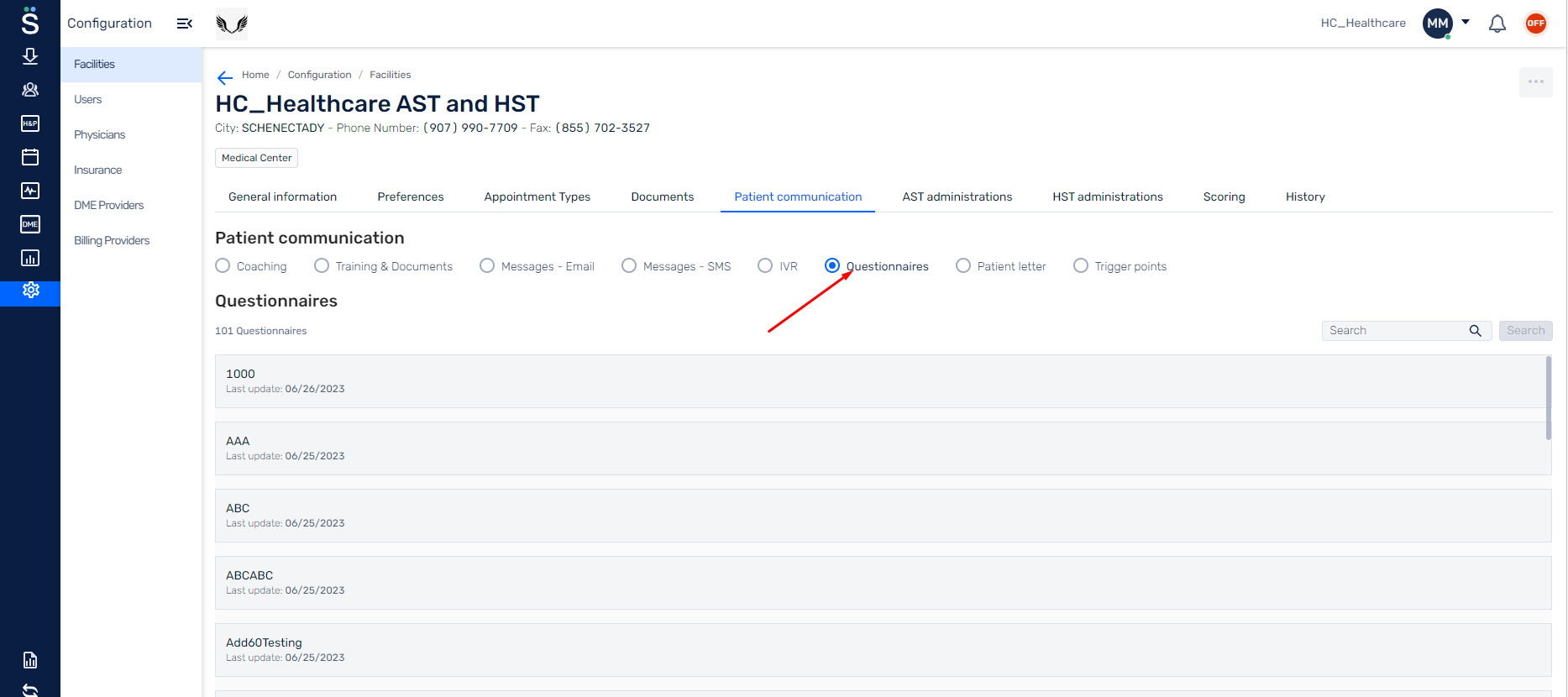Image resolution: width=1568 pixels, height=697 pixels.
Task: Click the 101 Questionnaires count text
Action: (261, 331)
